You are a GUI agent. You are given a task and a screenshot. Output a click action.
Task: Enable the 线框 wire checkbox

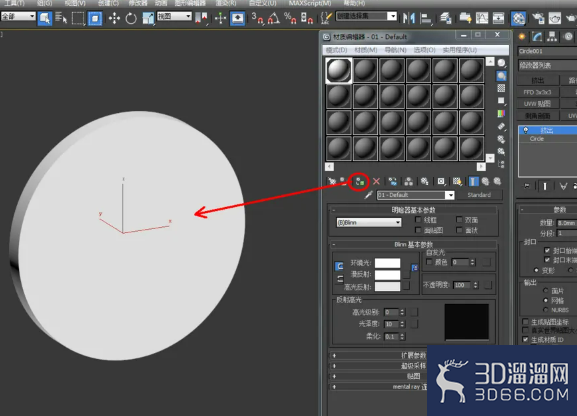click(x=418, y=220)
